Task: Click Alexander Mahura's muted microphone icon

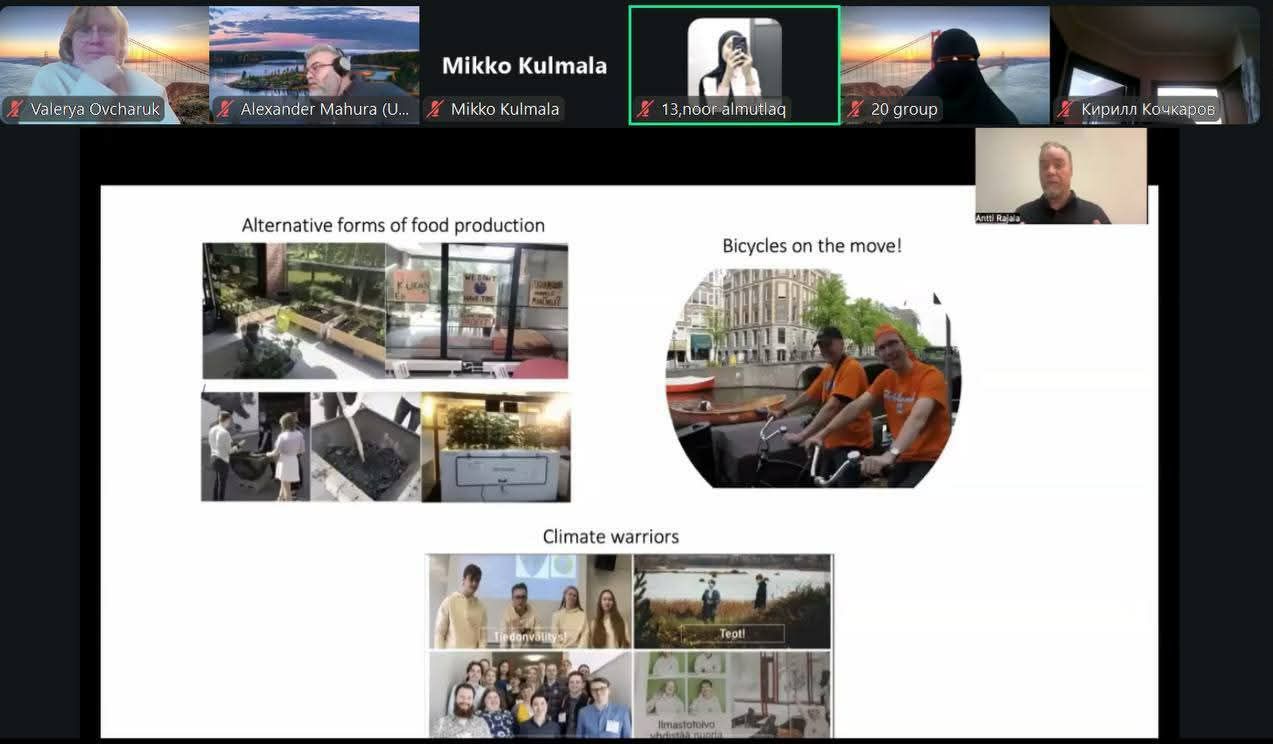Action: pyautogui.click(x=225, y=109)
